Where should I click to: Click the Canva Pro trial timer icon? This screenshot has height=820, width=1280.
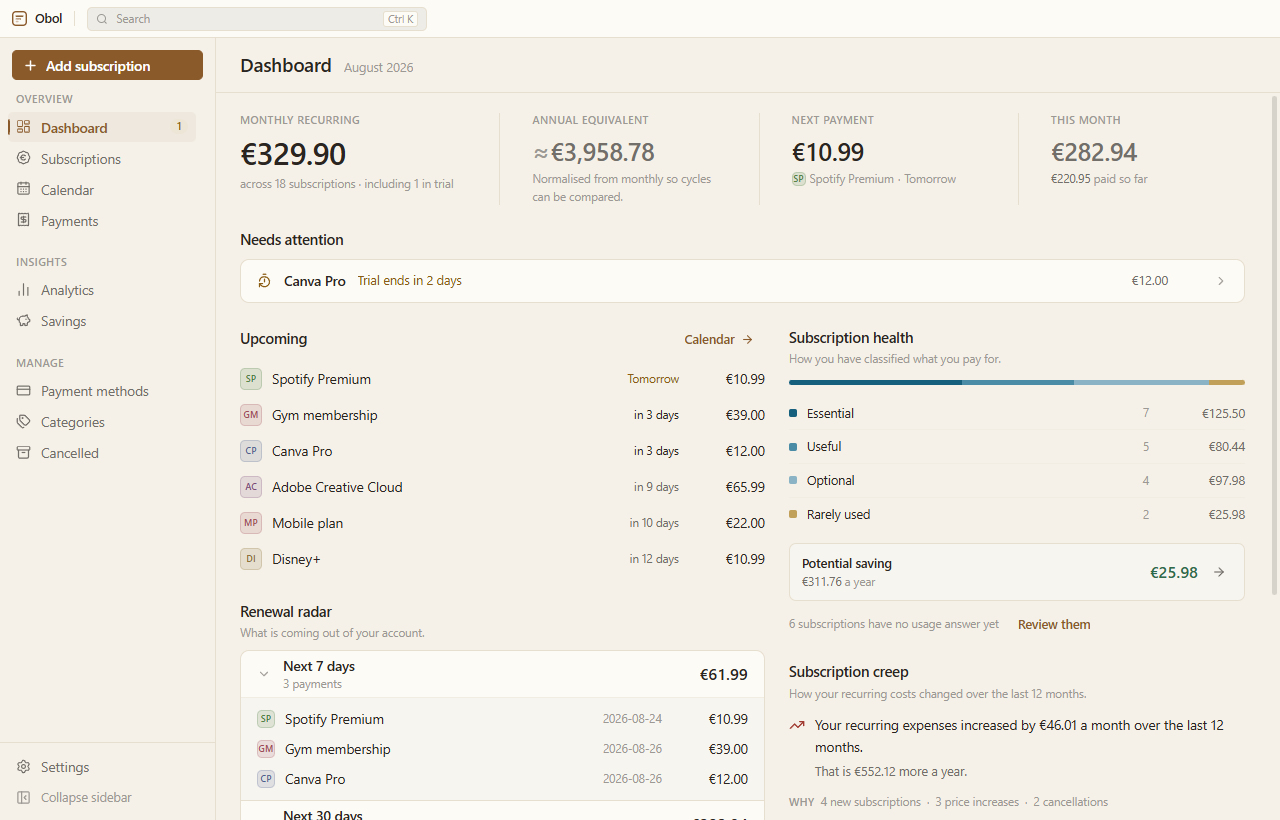coord(265,281)
